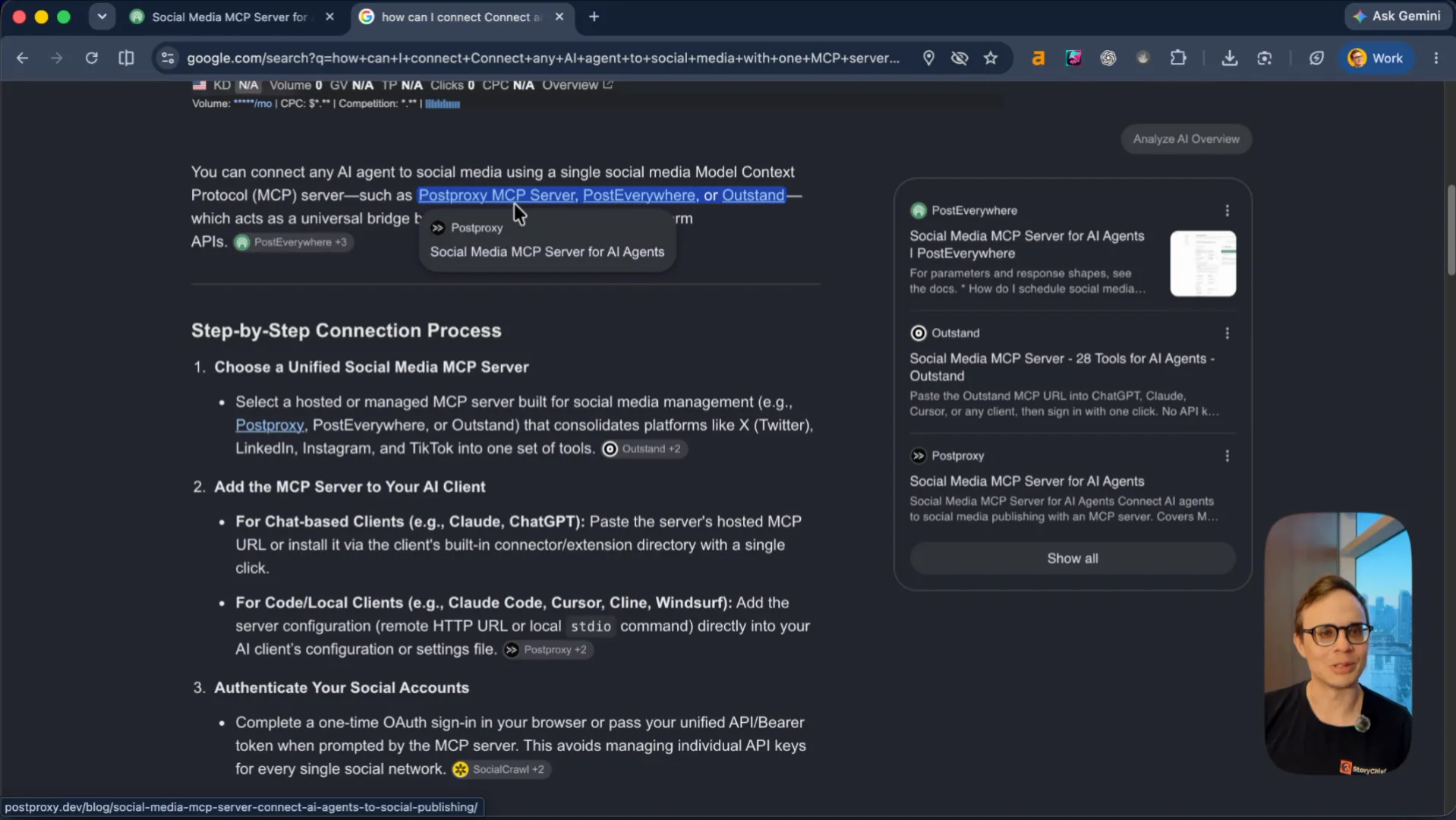
Task: Bookmark this page with the star icon
Action: coord(991,58)
